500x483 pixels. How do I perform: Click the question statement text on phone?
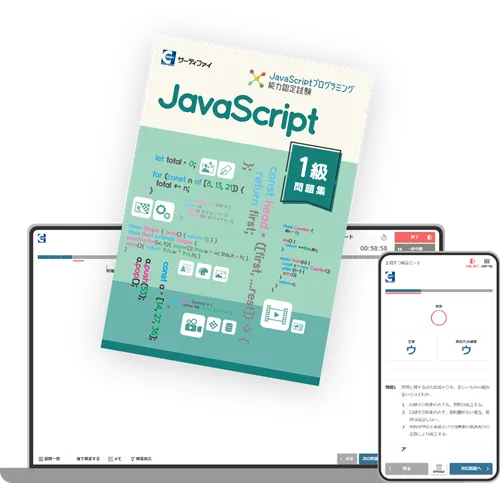pyautogui.click(x=445, y=391)
